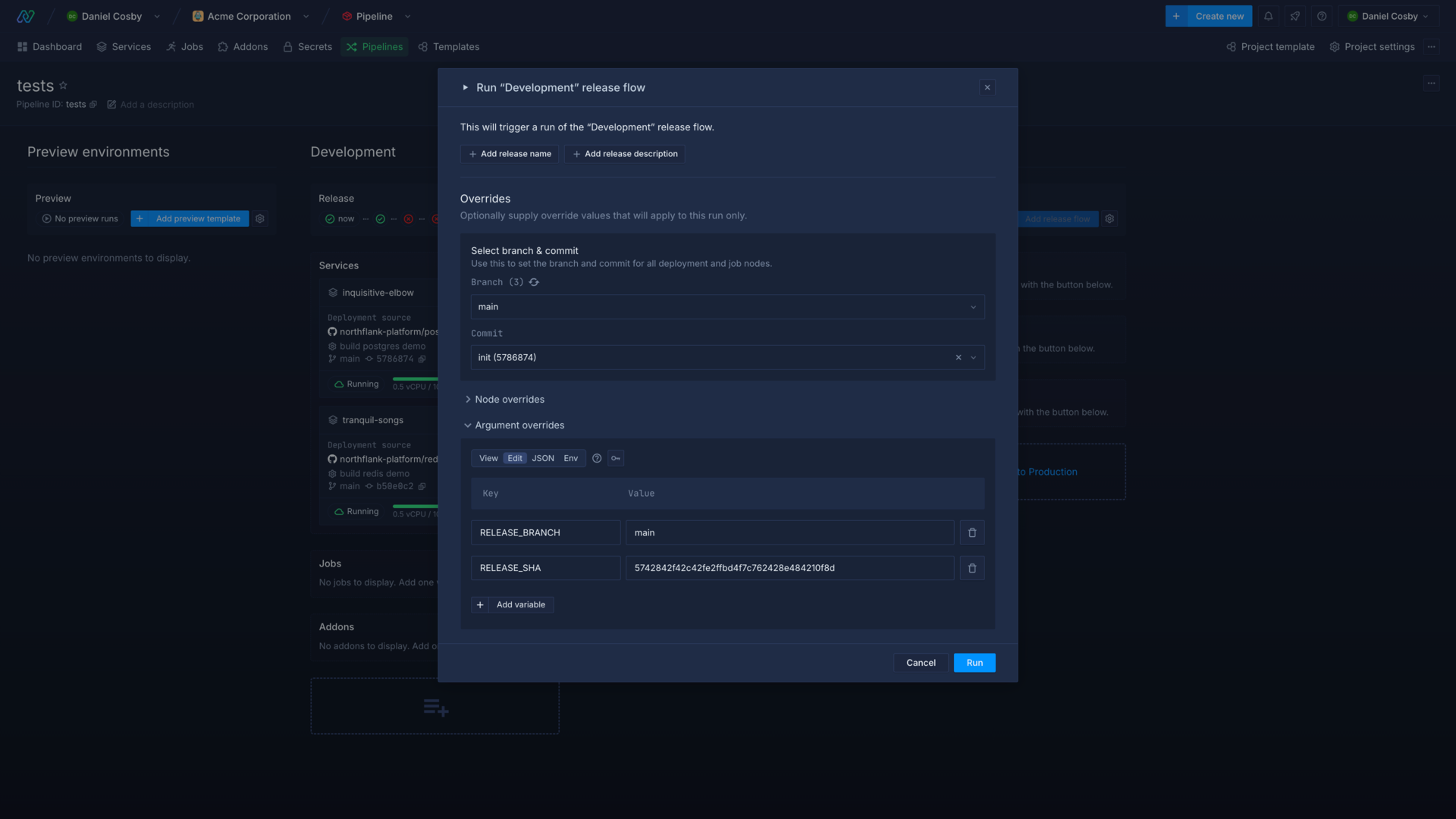Open the Branch dropdown showing main
1456x819 pixels.
pos(727,307)
